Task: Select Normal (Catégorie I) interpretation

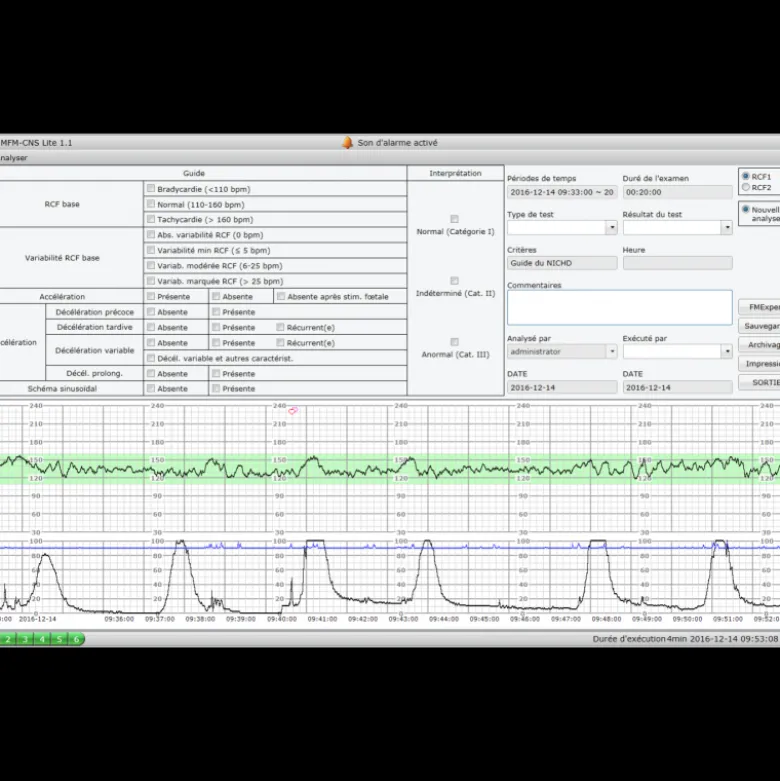Action: point(454,219)
